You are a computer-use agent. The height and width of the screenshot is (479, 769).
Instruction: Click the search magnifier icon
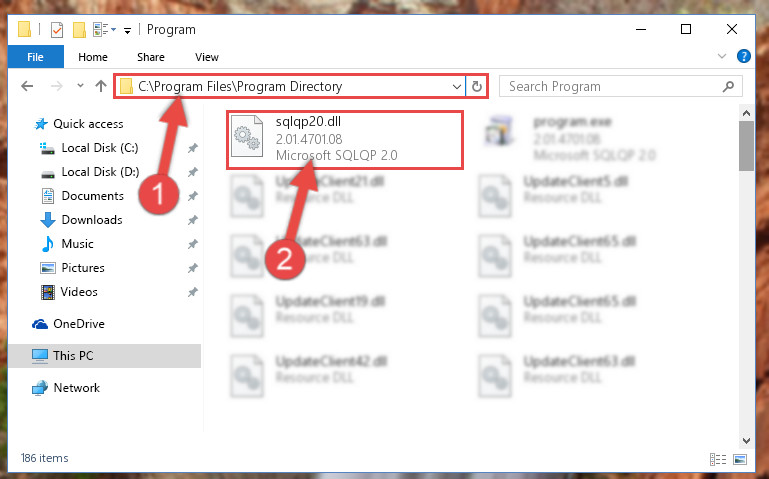point(728,87)
